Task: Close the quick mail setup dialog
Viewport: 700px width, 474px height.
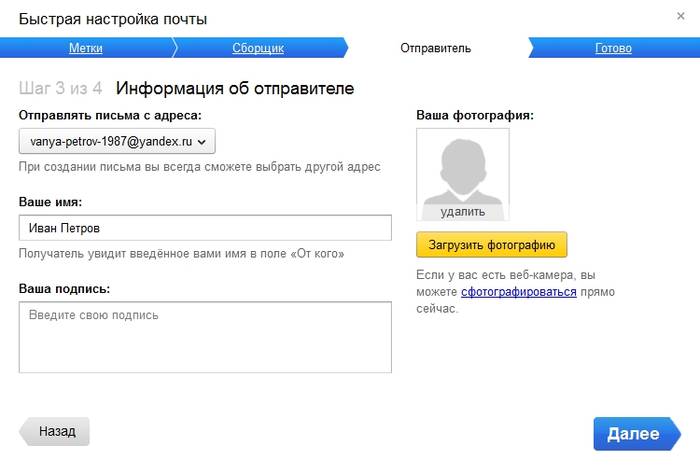Action: click(x=681, y=17)
